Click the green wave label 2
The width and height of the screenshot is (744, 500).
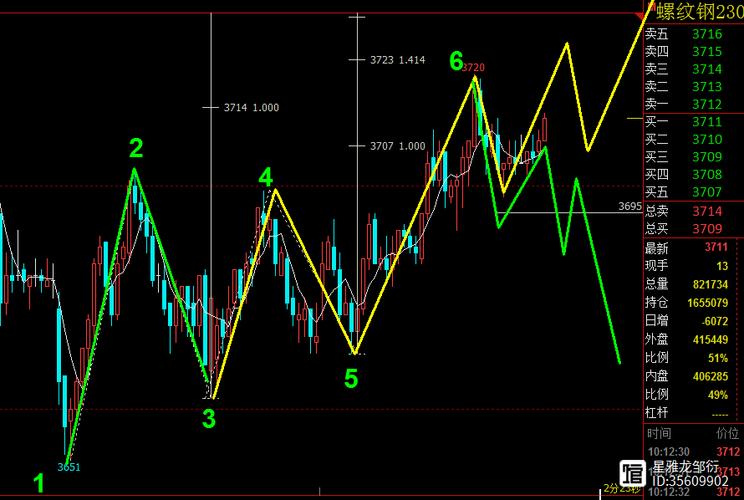tap(136, 148)
